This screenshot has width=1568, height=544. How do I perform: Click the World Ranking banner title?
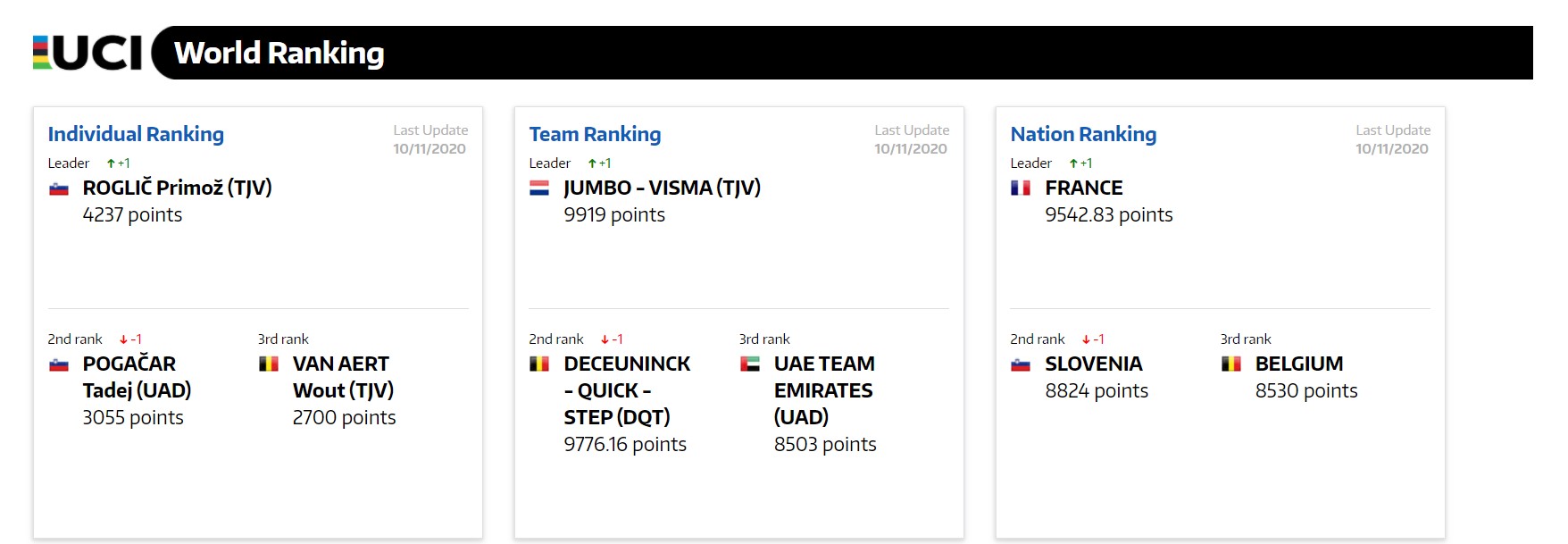click(x=279, y=53)
